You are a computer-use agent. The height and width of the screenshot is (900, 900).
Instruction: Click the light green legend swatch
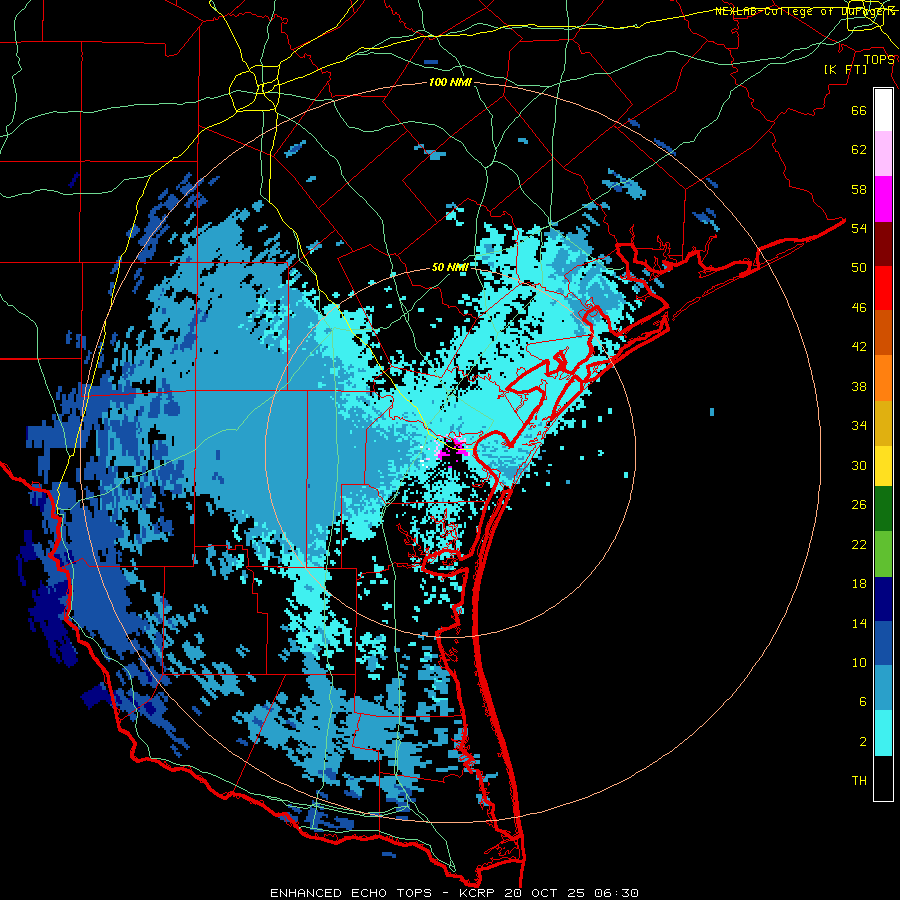click(x=883, y=553)
